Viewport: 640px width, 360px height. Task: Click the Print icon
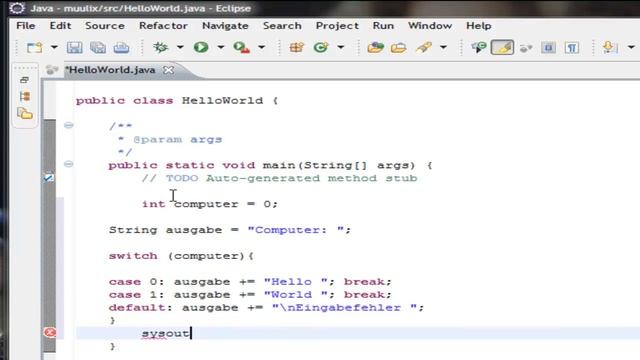click(121, 47)
